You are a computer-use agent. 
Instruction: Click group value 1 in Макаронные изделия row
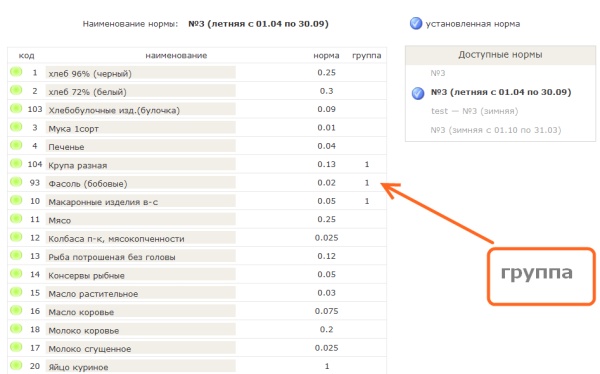point(367,201)
